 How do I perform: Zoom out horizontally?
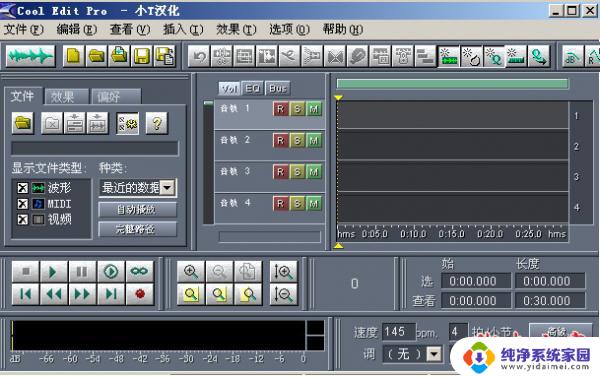[219, 272]
